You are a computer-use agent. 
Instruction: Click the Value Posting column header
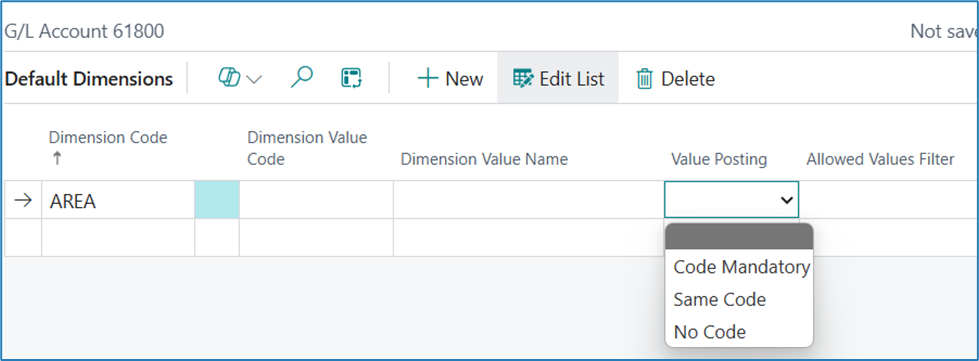coord(719,159)
